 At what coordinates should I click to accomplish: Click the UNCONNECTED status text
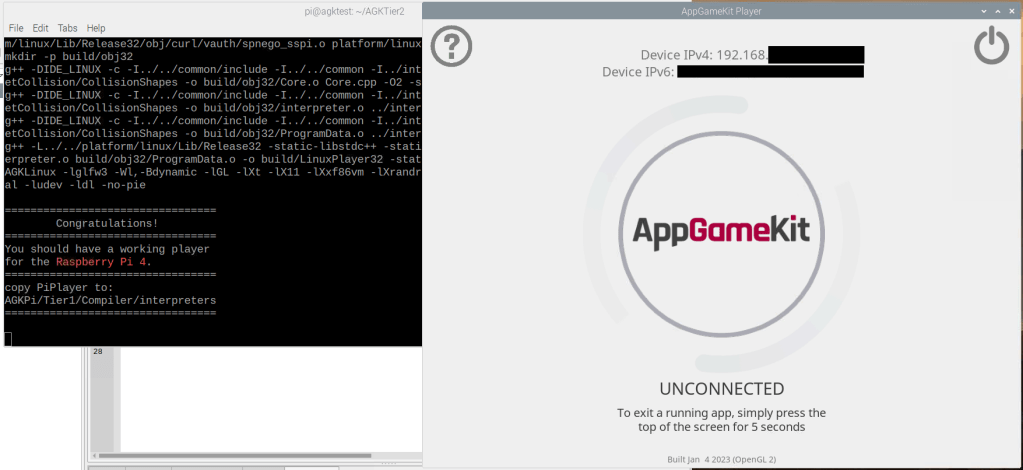point(721,389)
